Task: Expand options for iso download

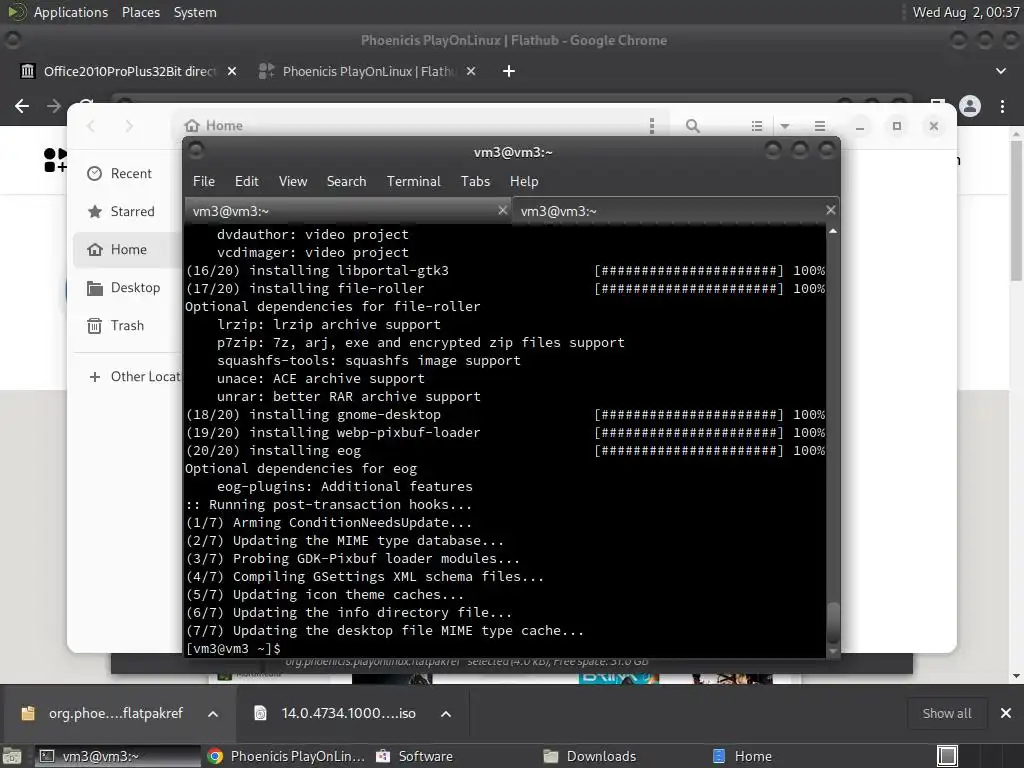Action: pyautogui.click(x=445, y=714)
